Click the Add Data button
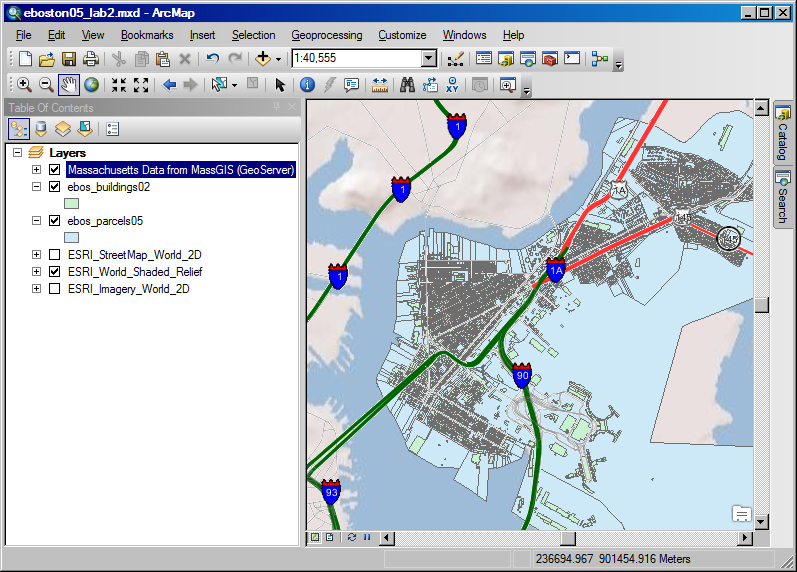 tap(265, 59)
